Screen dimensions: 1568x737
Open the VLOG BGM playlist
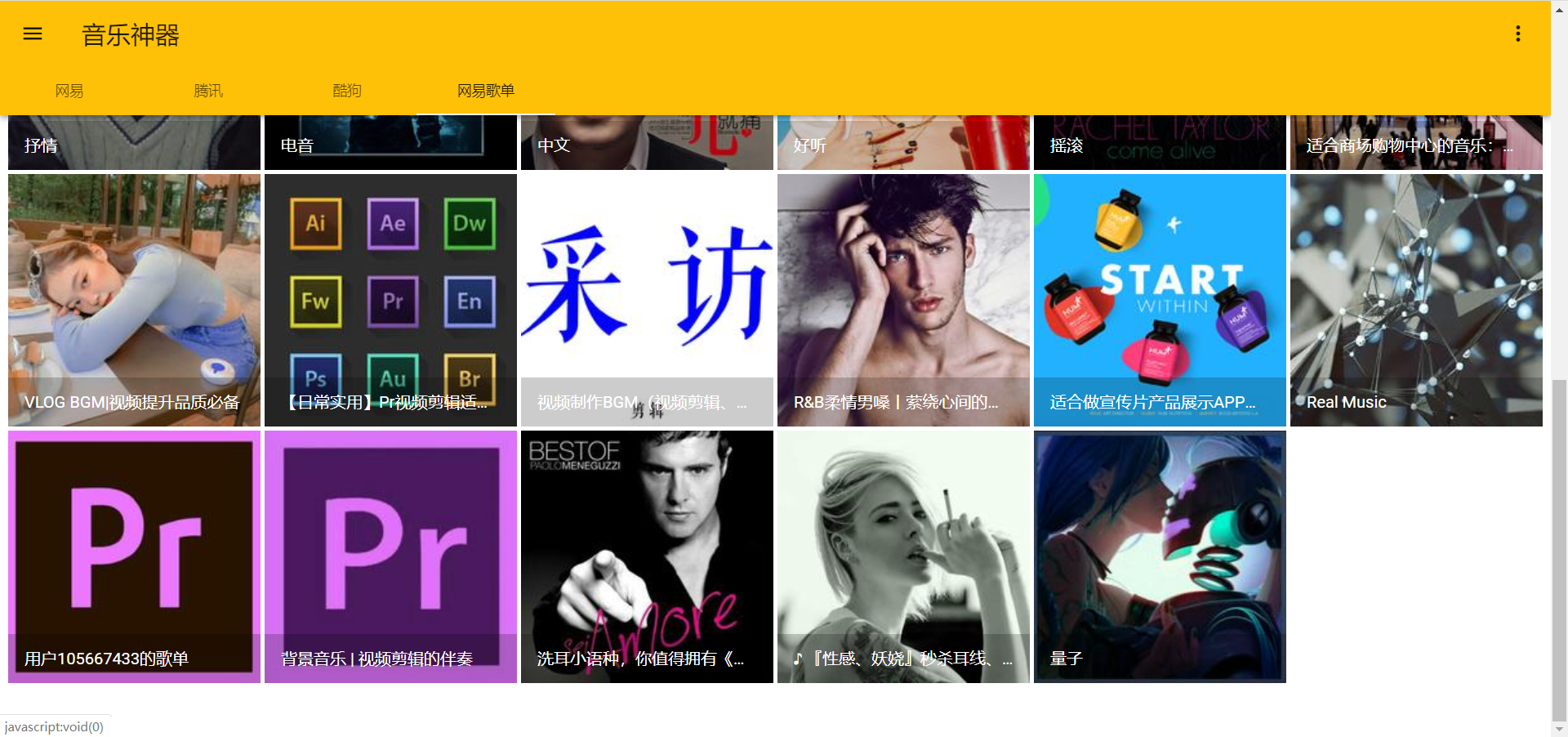pos(133,300)
